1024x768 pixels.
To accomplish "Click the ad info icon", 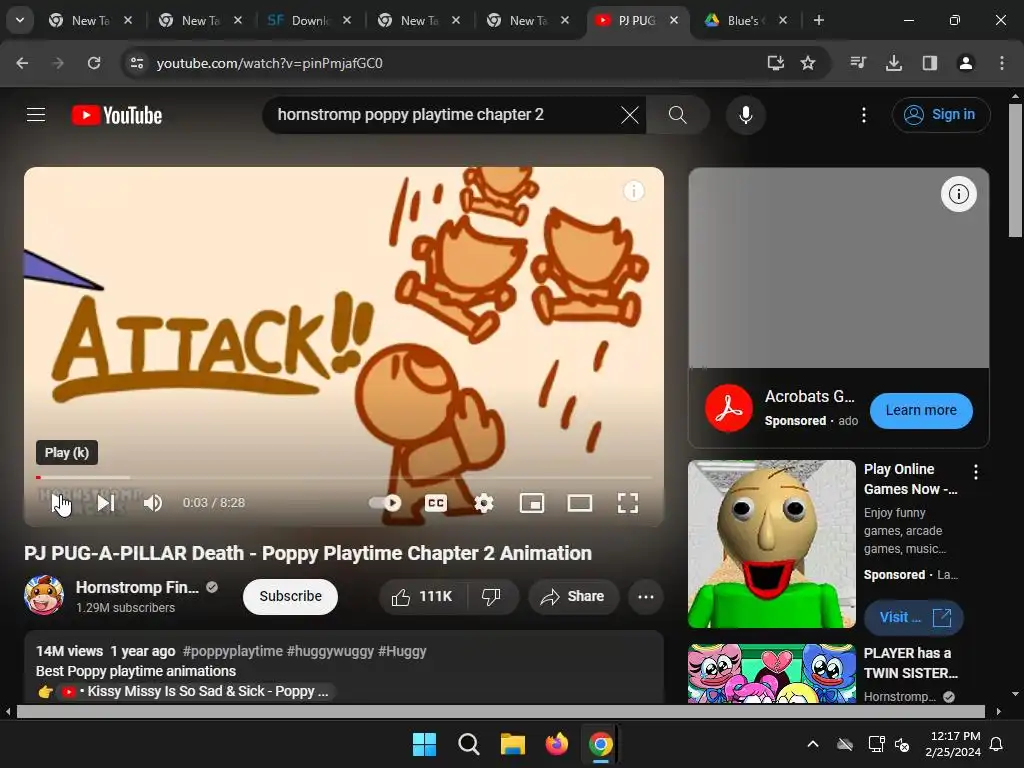I will (958, 194).
